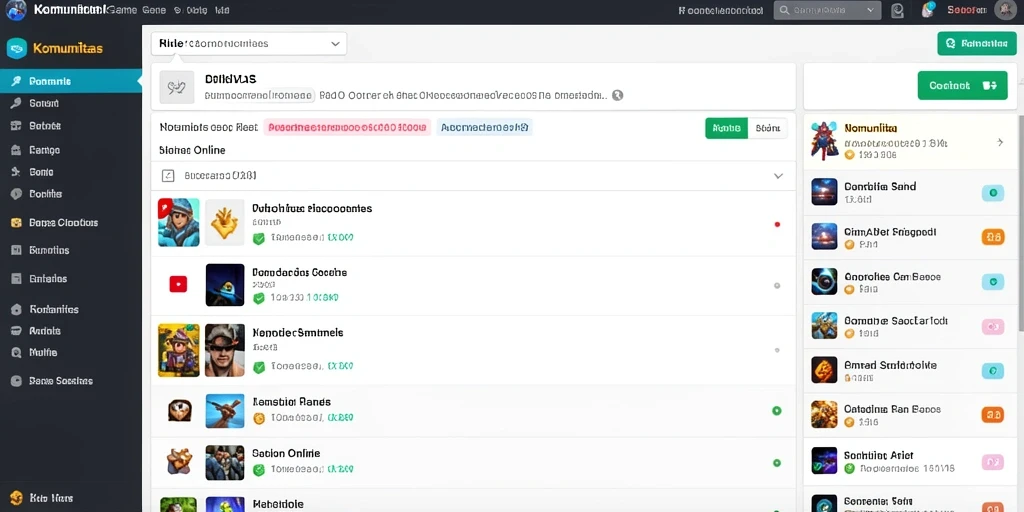Click the search field in the header
Image resolution: width=1024 pixels, height=512 pixels.
pyautogui.click(x=827, y=10)
